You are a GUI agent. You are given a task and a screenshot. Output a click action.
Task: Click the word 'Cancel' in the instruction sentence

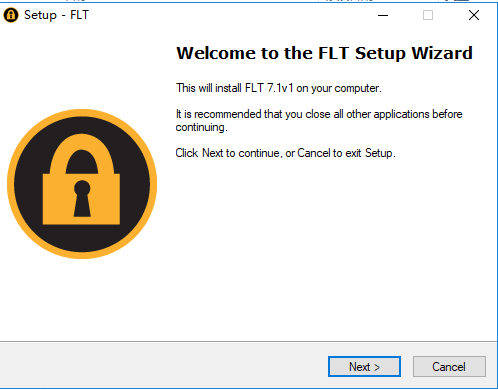tap(314, 153)
